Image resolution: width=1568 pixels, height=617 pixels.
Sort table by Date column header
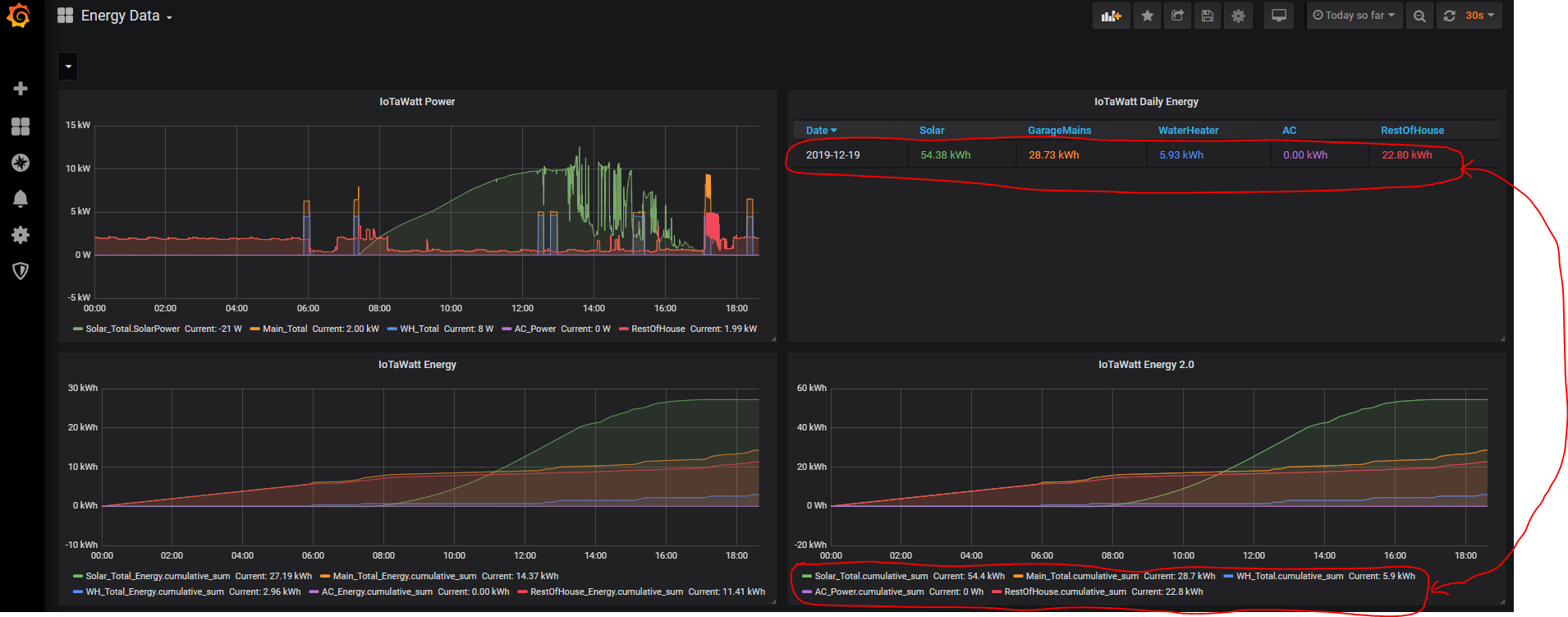click(821, 131)
